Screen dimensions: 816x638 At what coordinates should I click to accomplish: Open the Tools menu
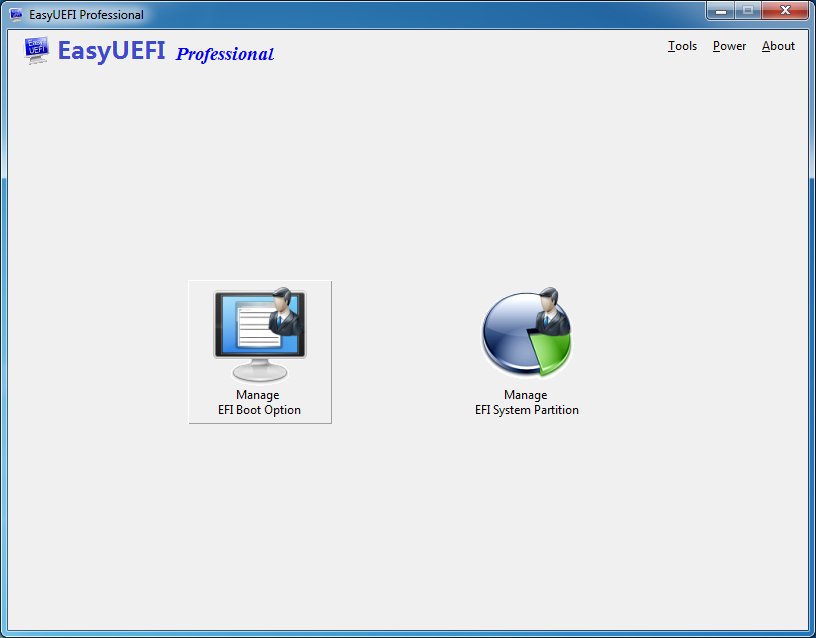pyautogui.click(x=682, y=46)
